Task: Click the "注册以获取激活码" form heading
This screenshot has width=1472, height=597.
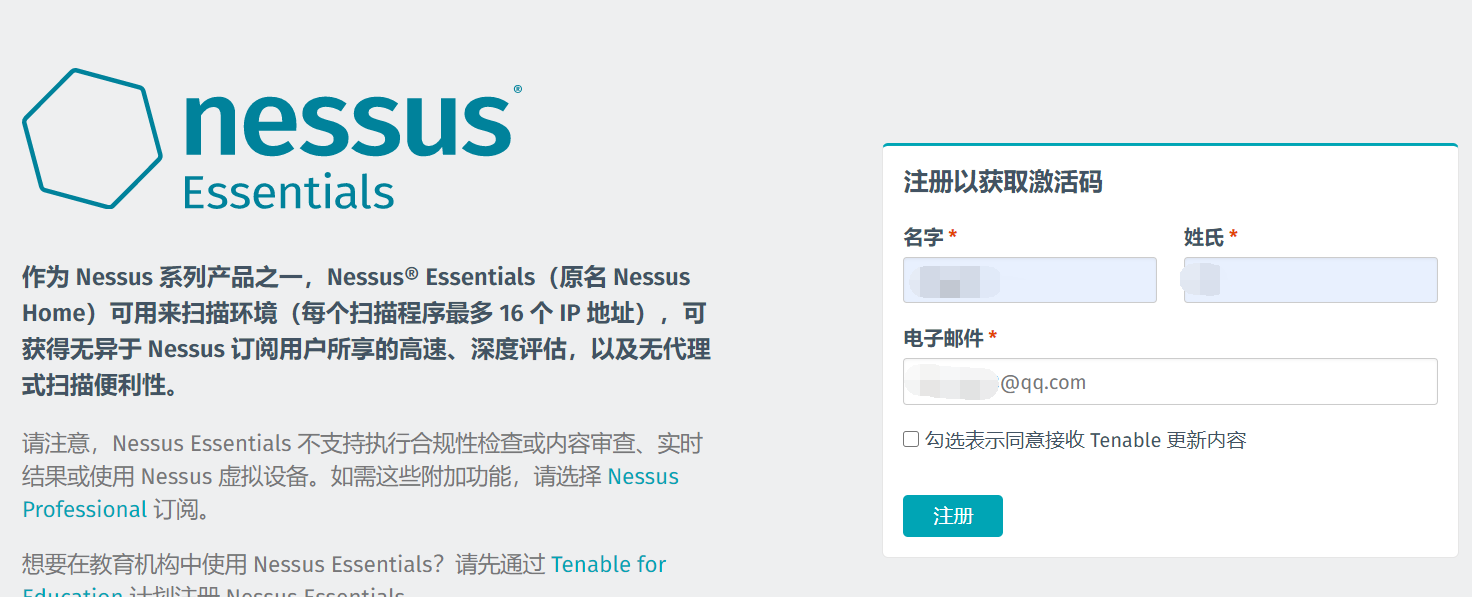Action: [1003, 182]
